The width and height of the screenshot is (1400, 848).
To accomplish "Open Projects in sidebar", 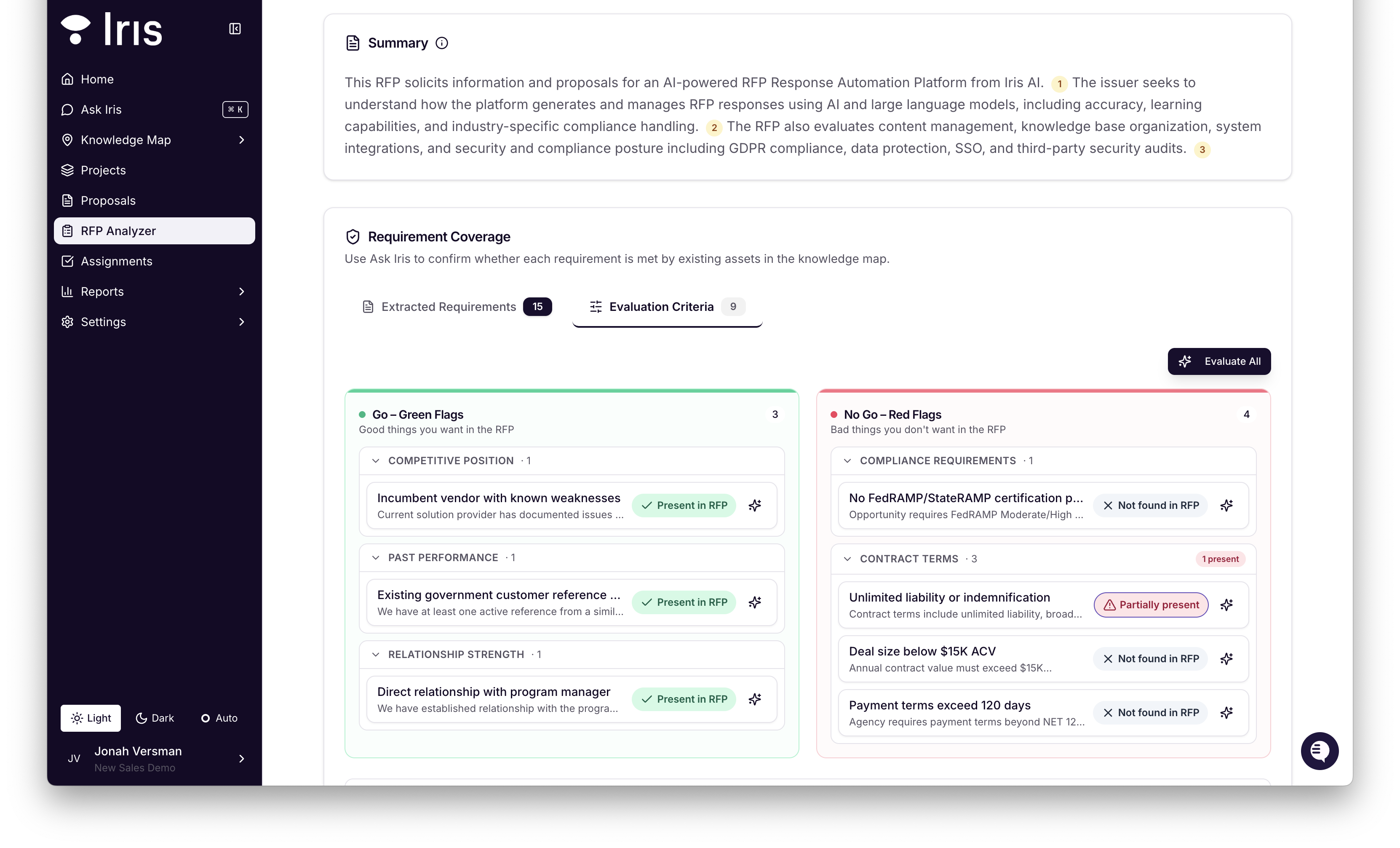I will pyautogui.click(x=155, y=171).
